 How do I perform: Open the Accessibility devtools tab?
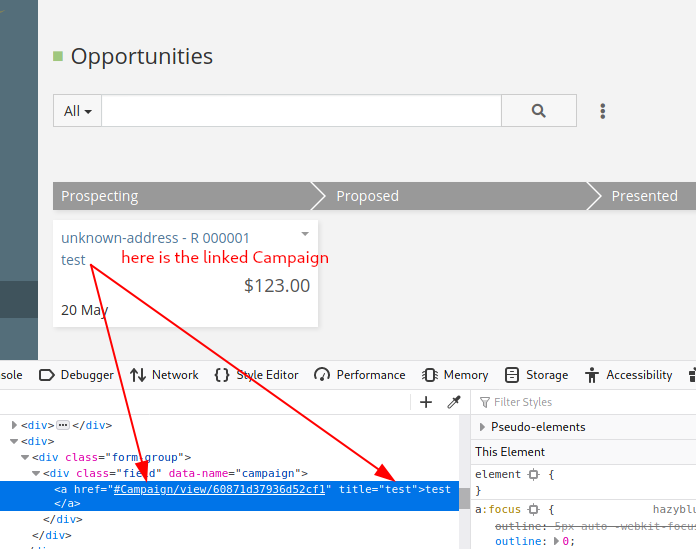coord(628,375)
